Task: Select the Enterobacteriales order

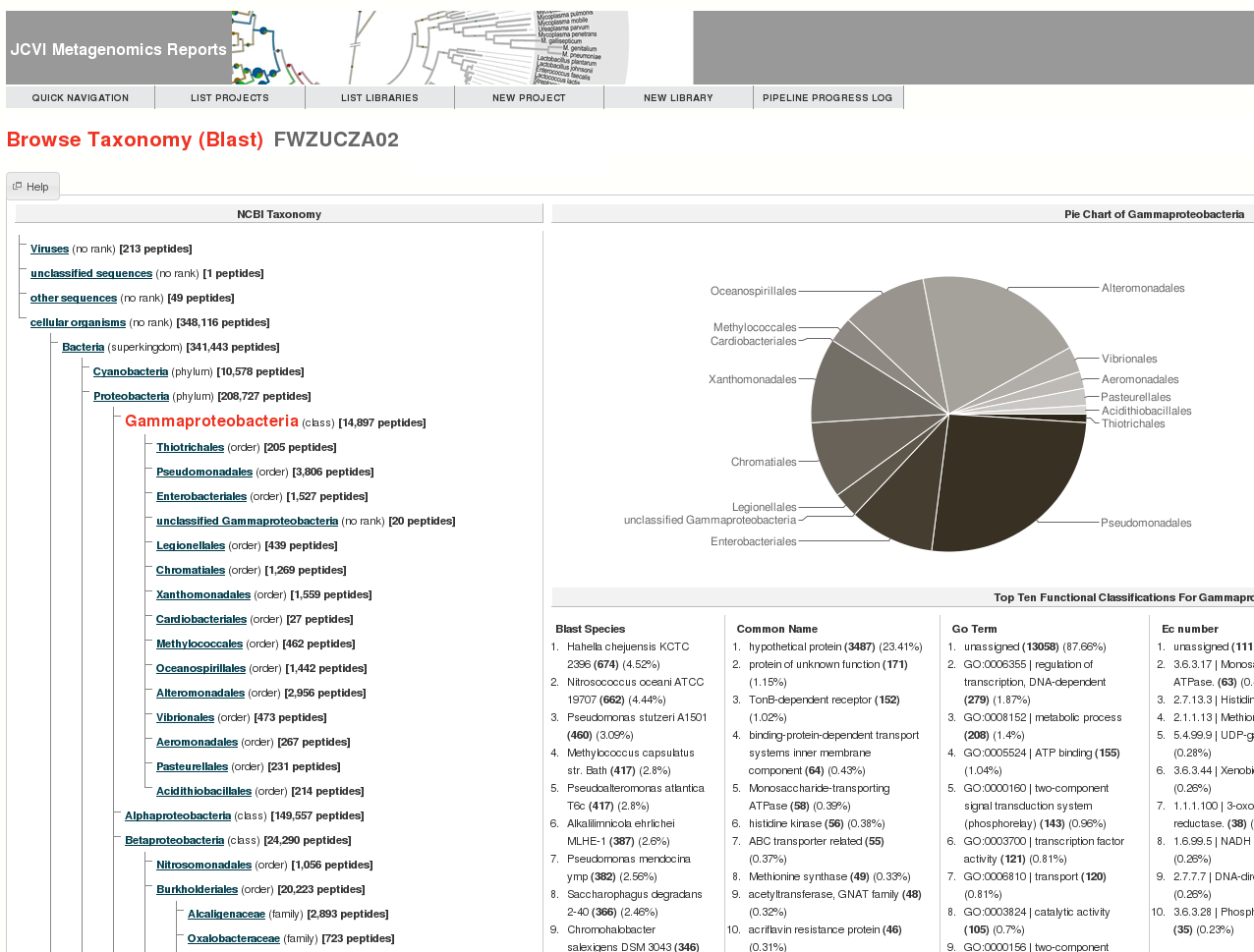Action: click(x=200, y=495)
